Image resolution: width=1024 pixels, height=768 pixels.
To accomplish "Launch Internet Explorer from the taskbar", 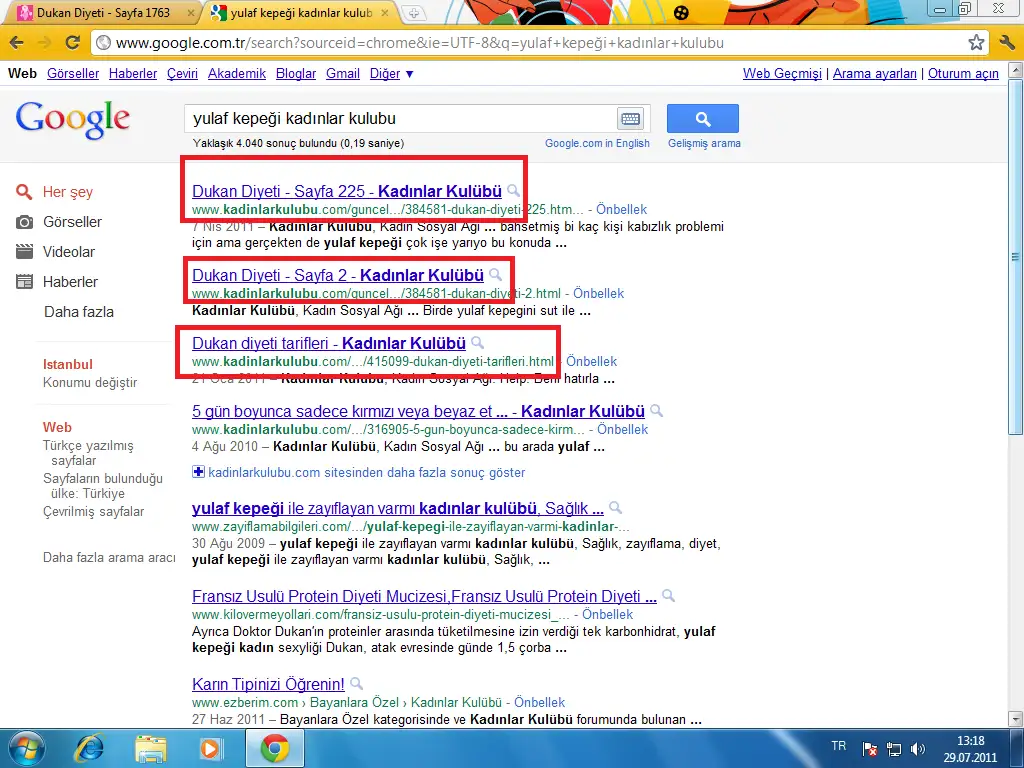I will pos(90,748).
